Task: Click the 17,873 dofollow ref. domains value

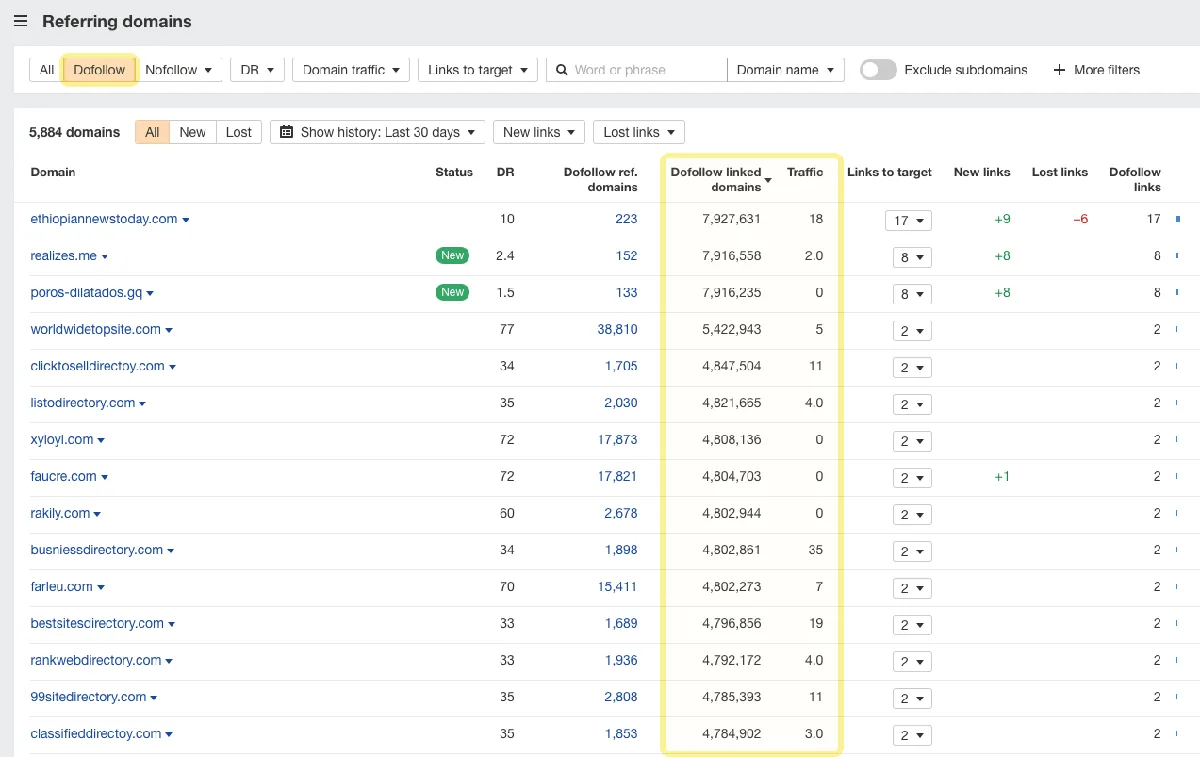Action: pyautogui.click(x=617, y=439)
